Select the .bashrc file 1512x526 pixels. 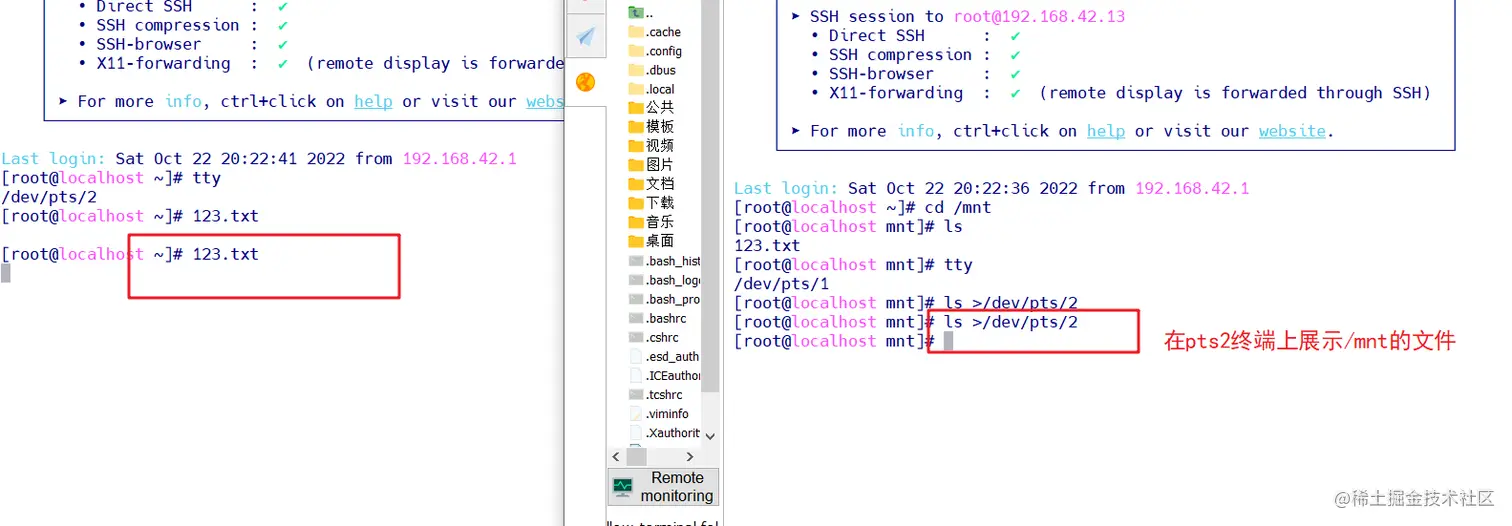click(x=658, y=318)
